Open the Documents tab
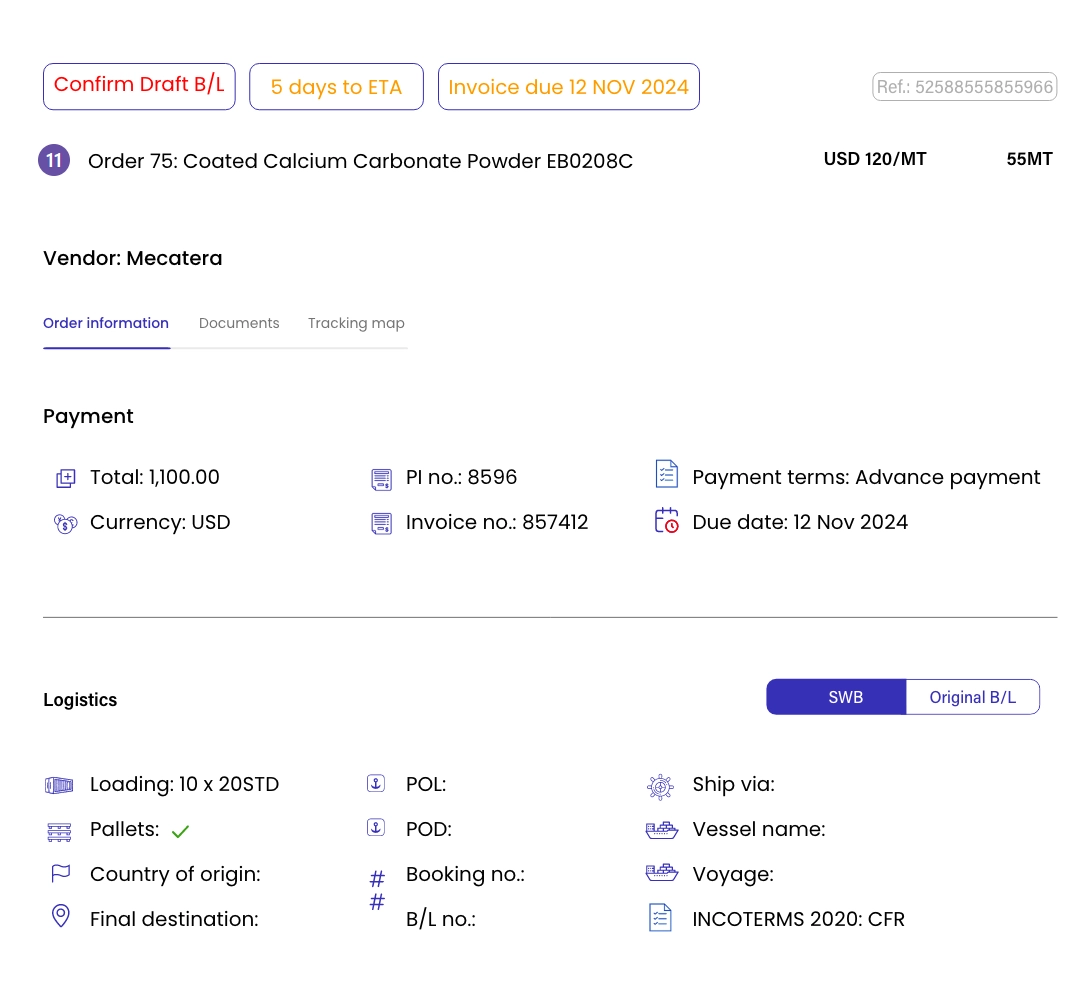The image size is (1090, 985). [239, 323]
